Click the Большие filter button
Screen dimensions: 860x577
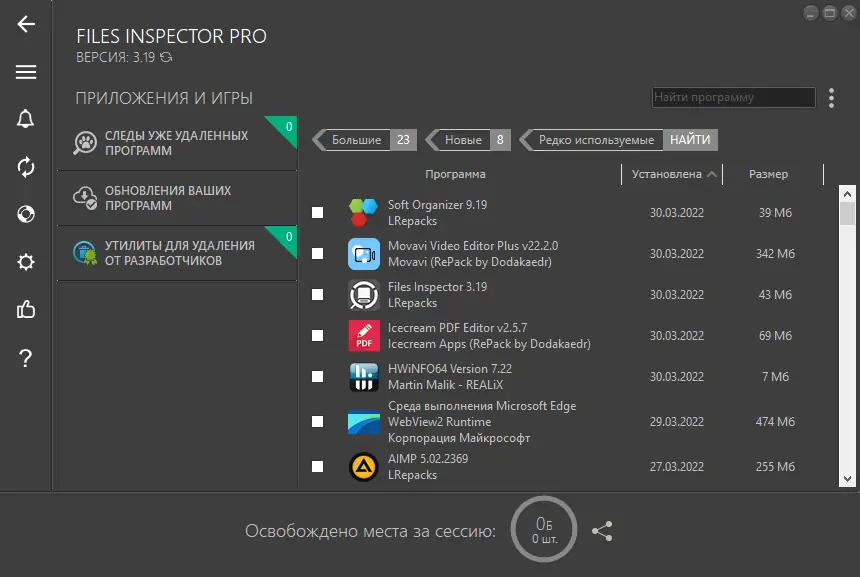click(357, 140)
